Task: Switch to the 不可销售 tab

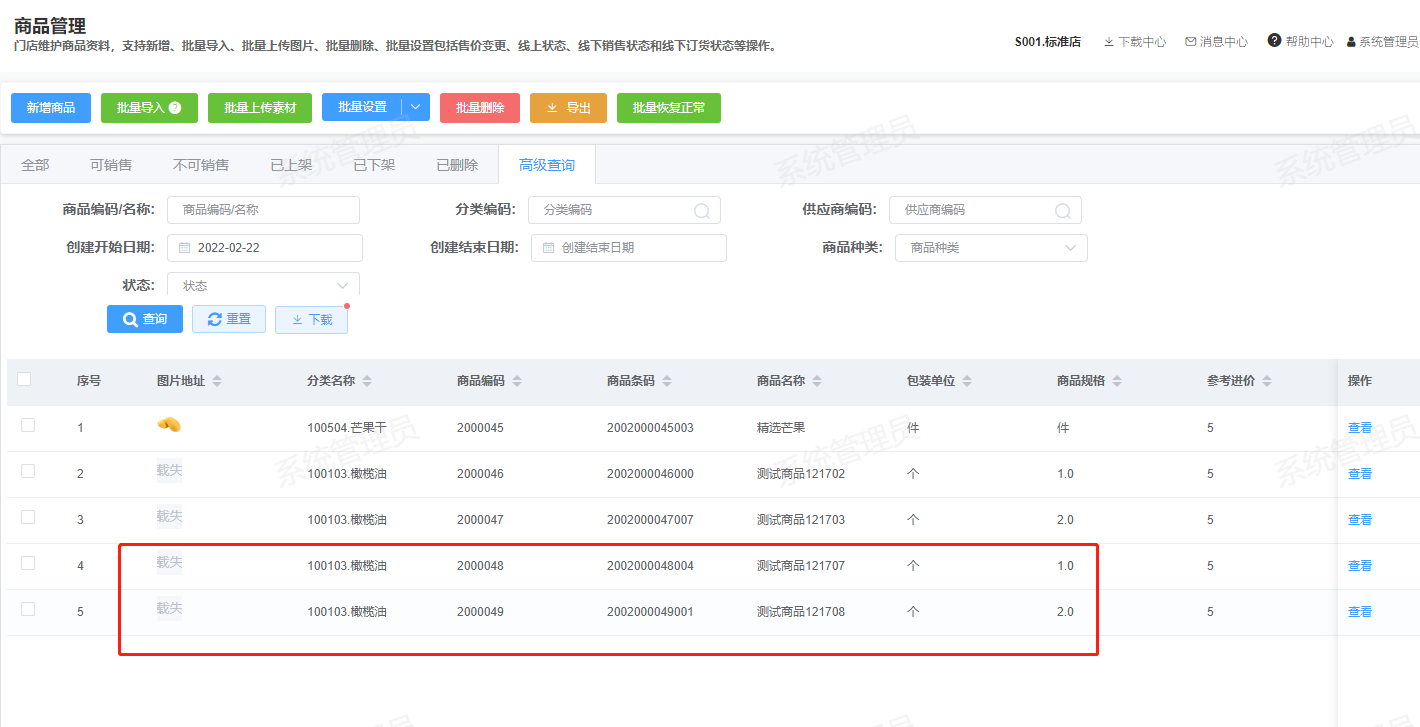Action: [201, 165]
